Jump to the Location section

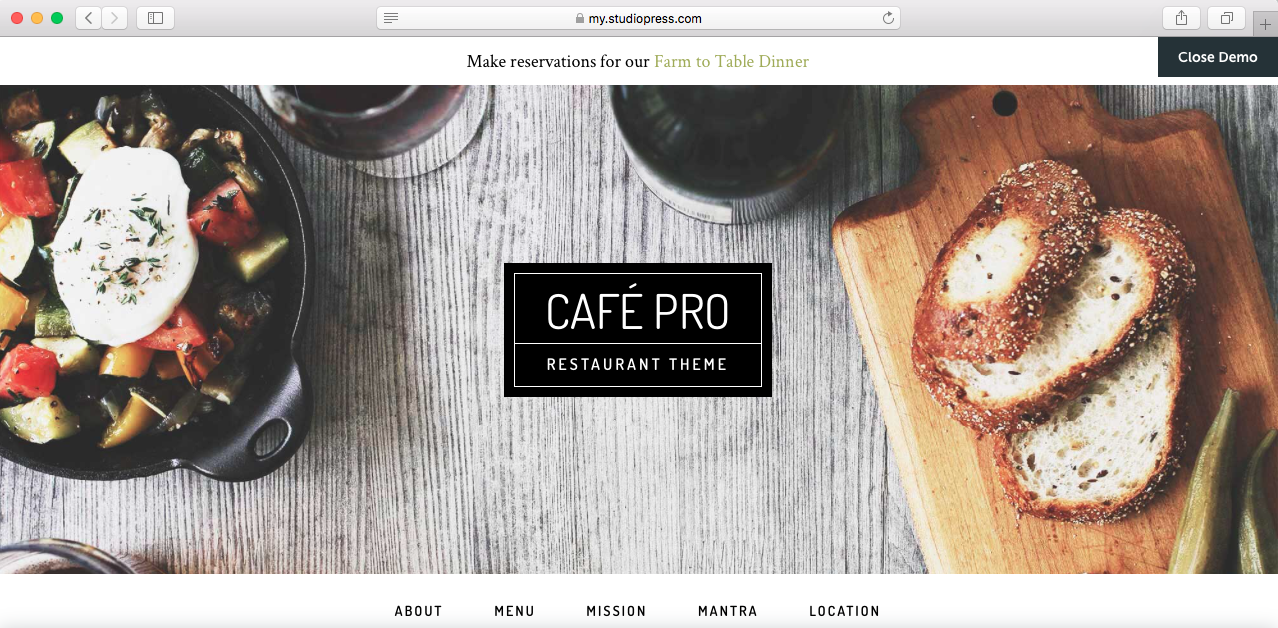coord(844,611)
